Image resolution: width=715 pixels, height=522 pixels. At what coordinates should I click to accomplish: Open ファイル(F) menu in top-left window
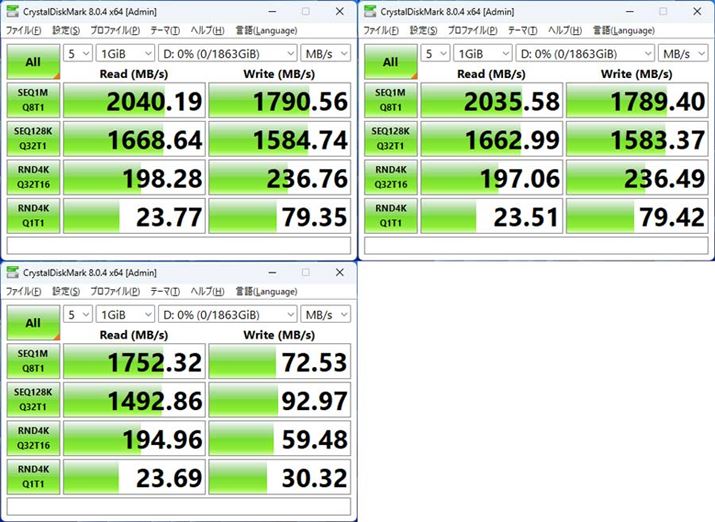(23, 31)
